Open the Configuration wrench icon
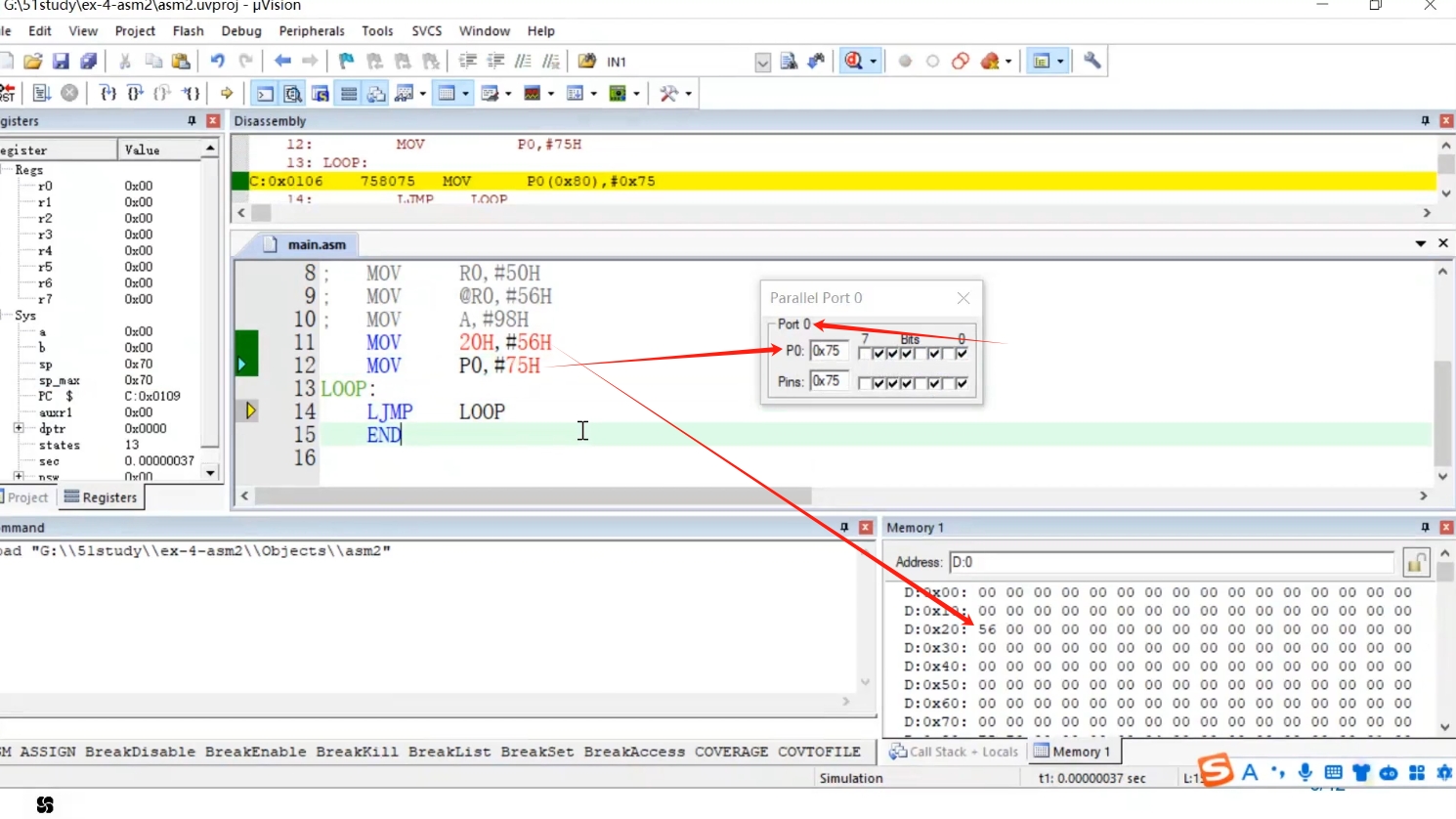 (1092, 62)
